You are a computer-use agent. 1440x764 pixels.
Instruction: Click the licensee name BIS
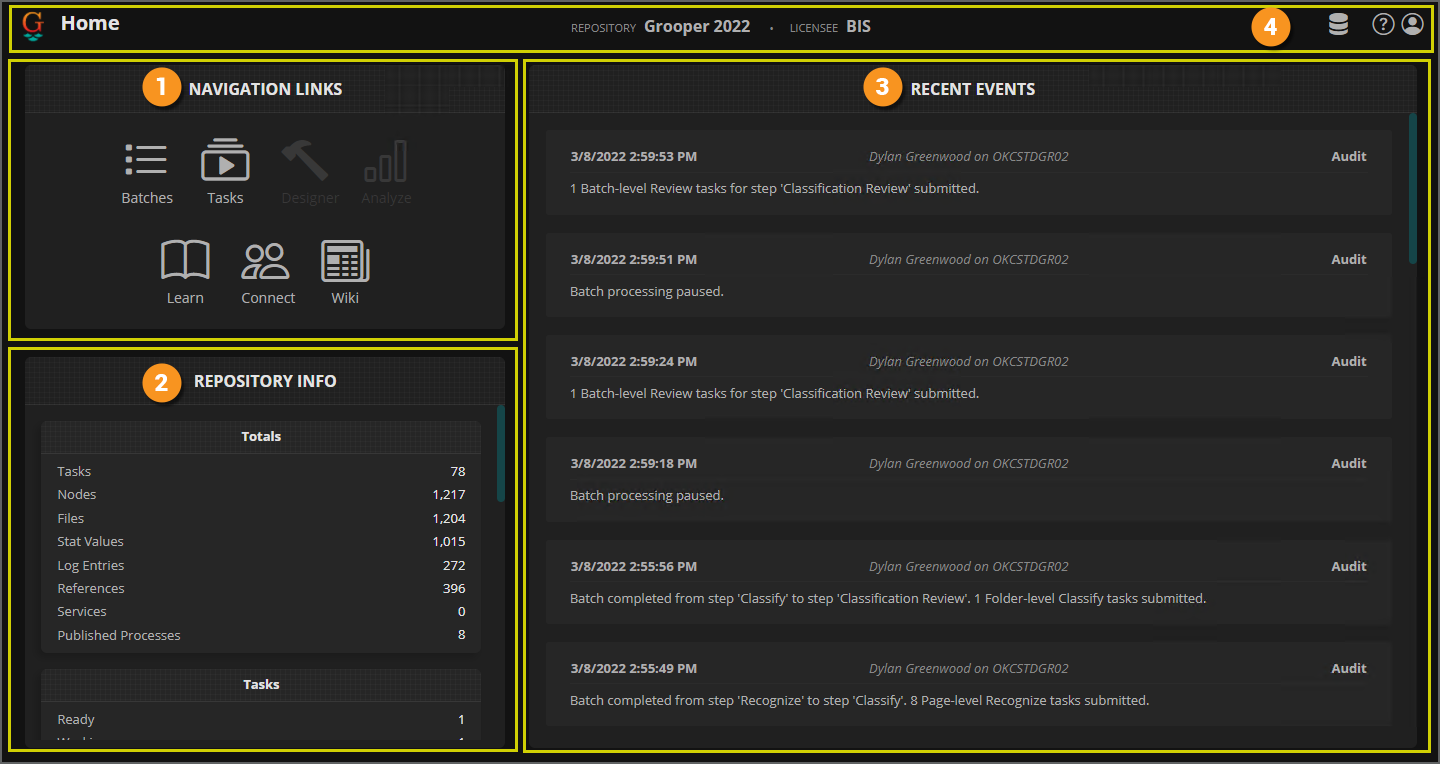(858, 27)
